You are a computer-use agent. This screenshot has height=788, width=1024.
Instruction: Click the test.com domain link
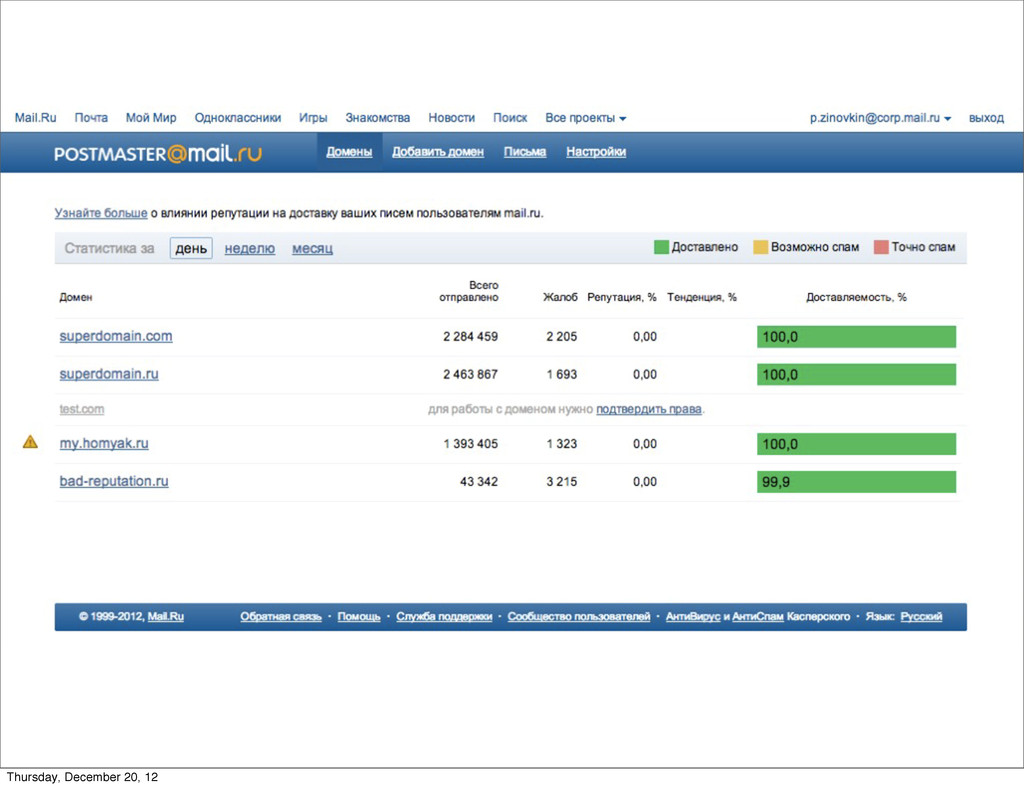point(82,409)
